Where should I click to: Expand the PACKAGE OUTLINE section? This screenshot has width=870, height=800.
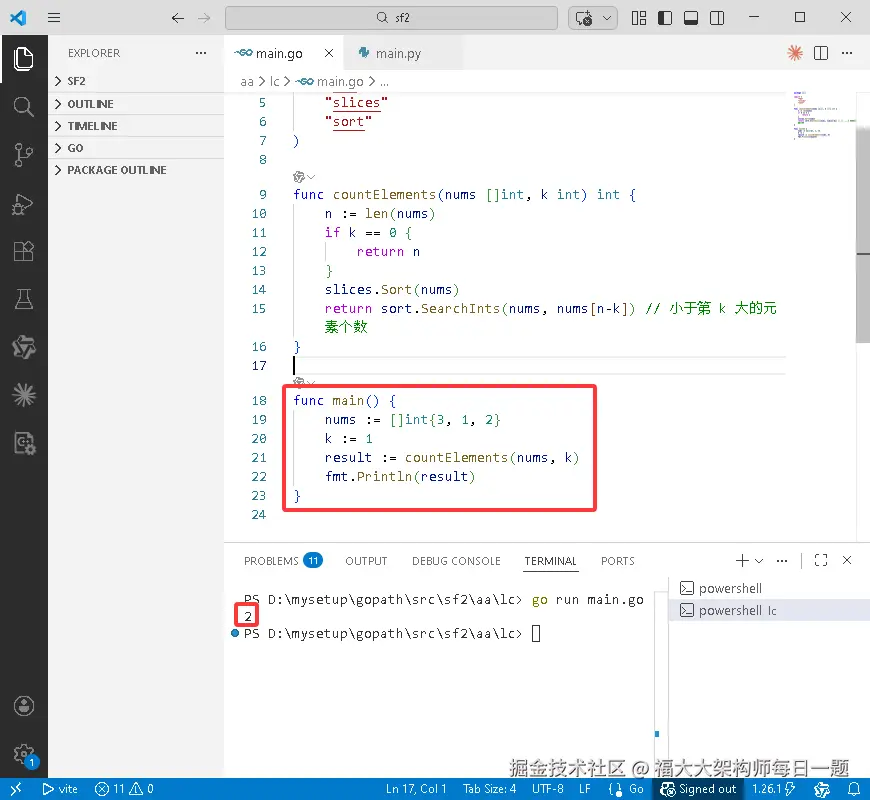point(136,170)
